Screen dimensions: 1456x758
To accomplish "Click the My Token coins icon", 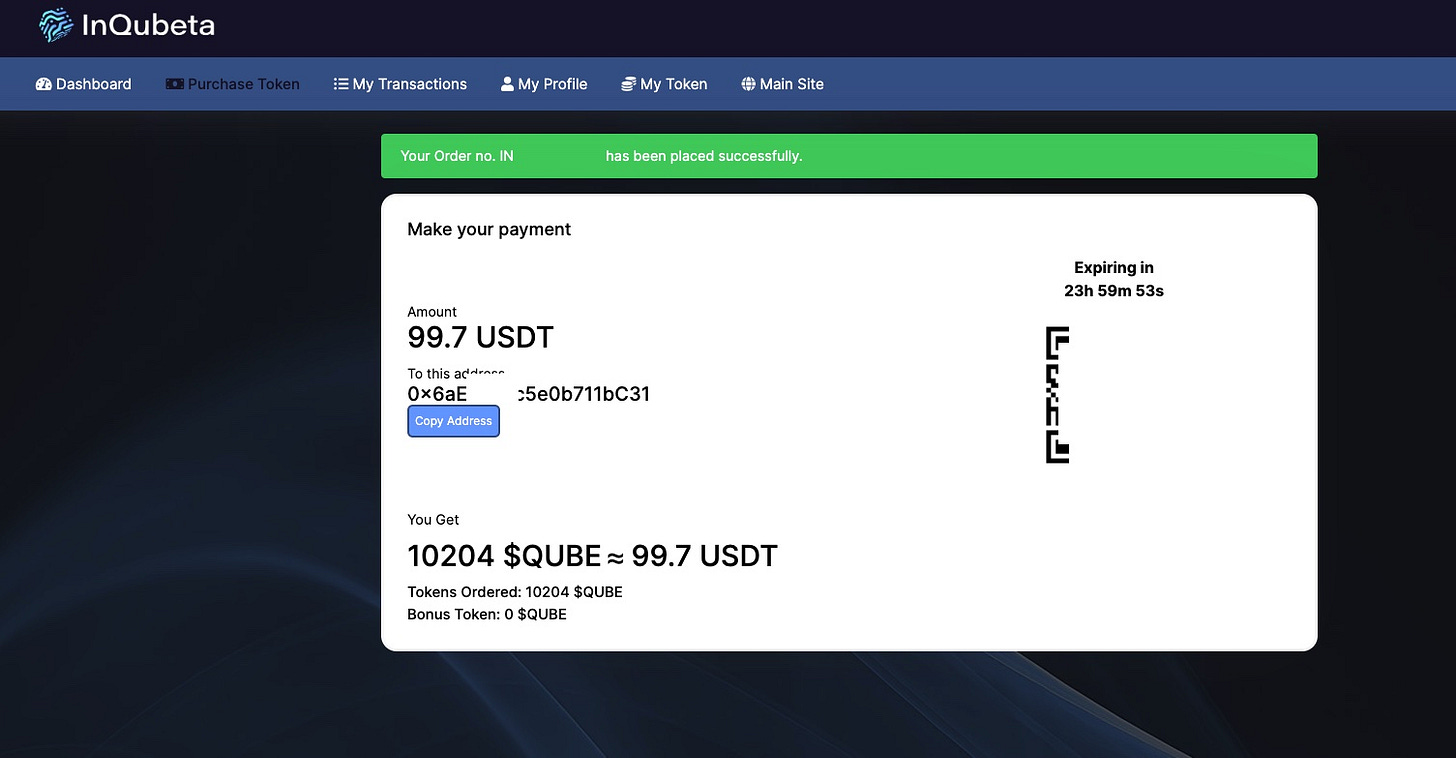I will click(x=629, y=84).
